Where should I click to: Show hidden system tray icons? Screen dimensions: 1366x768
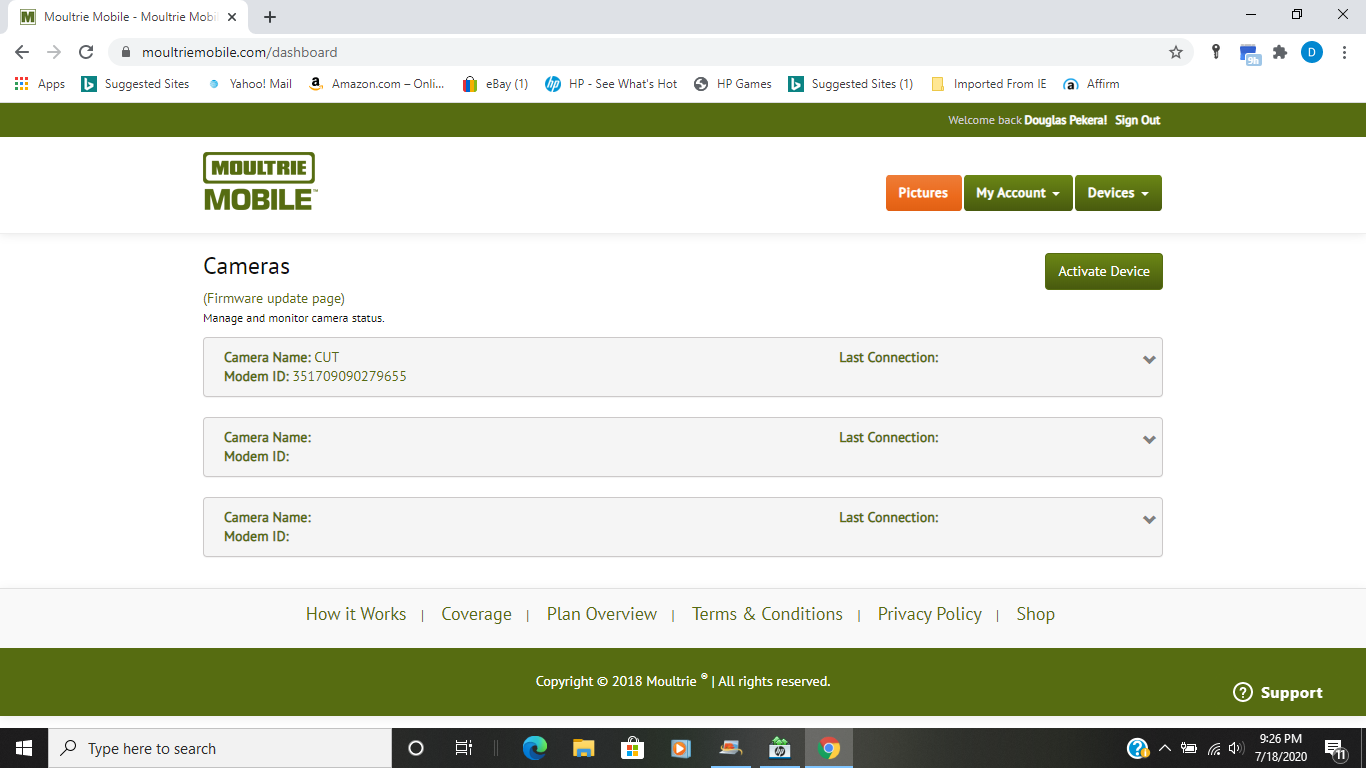1164,748
